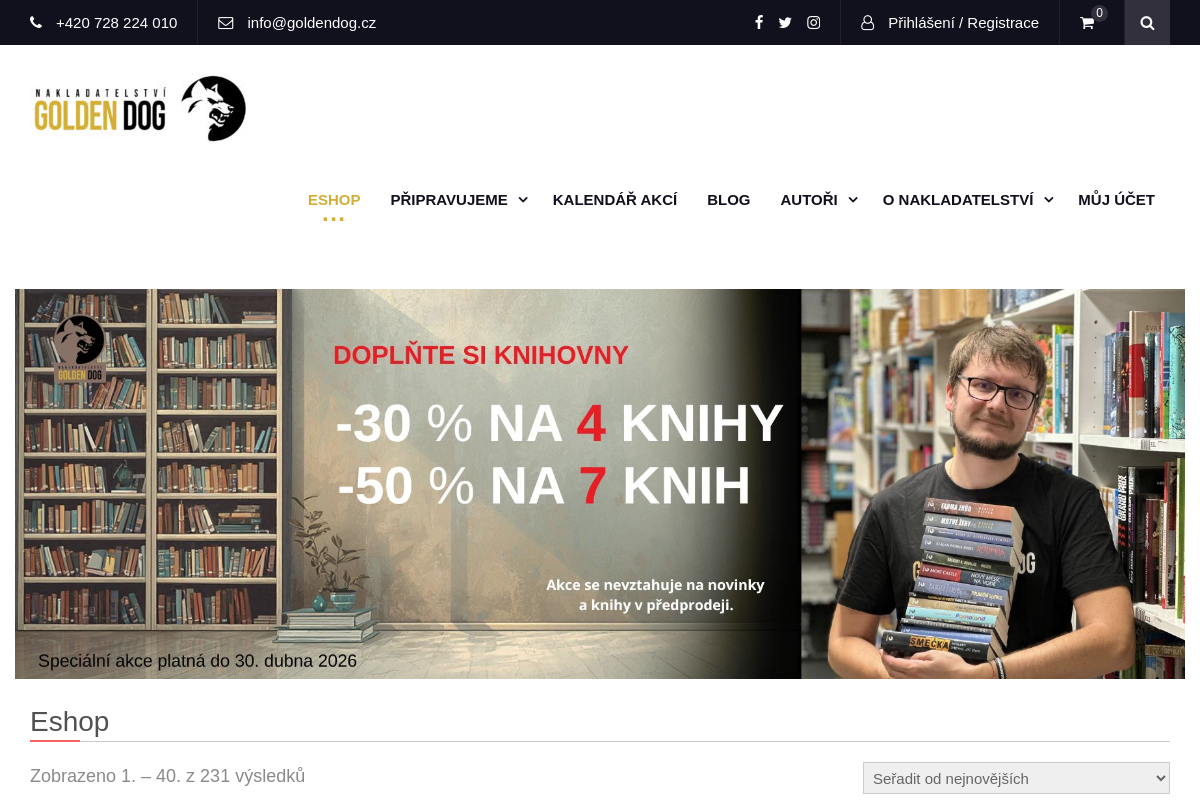Image resolution: width=1200 pixels, height=800 pixels.
Task: Open the Můj účet menu item
Action: [x=1116, y=200]
